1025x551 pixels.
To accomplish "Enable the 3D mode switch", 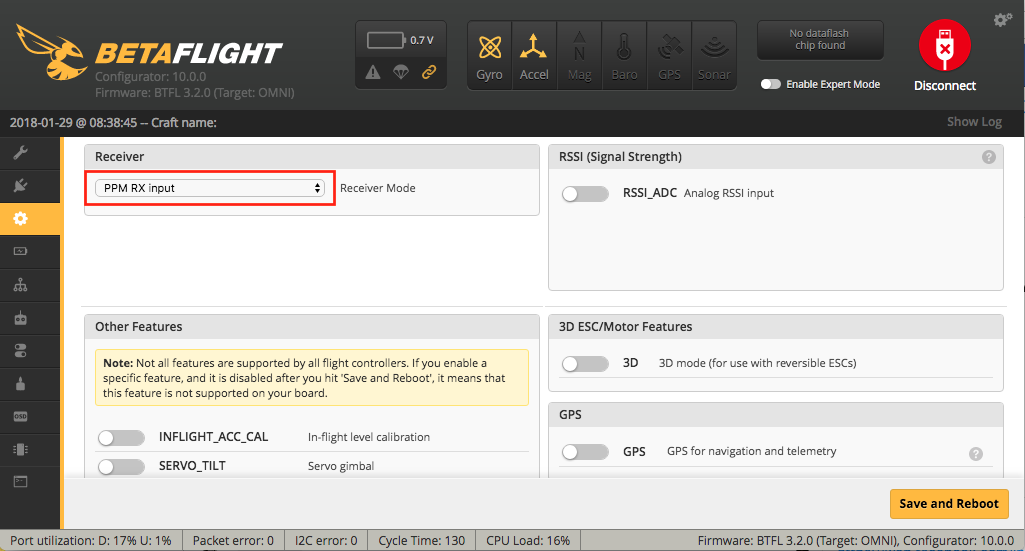I will coord(585,363).
